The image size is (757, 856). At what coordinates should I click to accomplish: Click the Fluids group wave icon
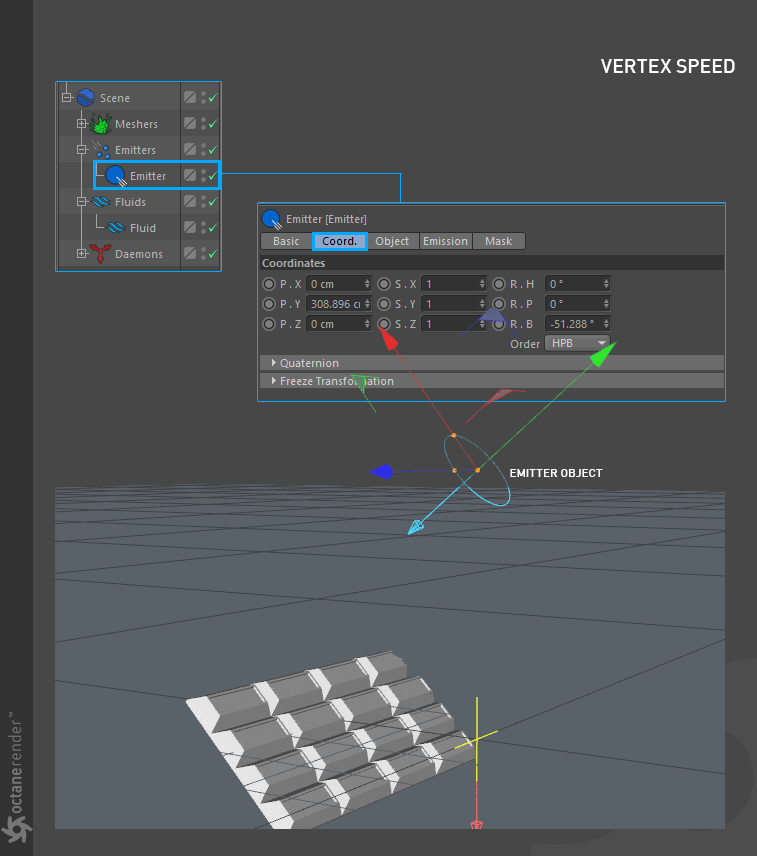point(101,202)
